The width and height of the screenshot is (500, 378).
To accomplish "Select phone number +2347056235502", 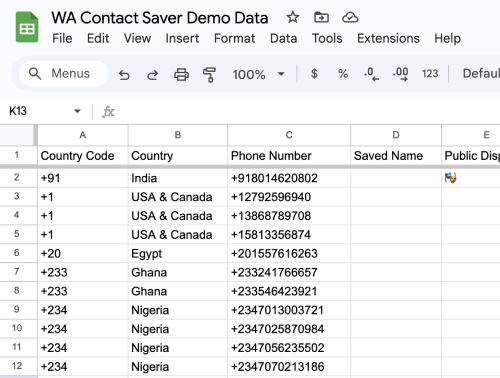I will (x=289, y=348).
